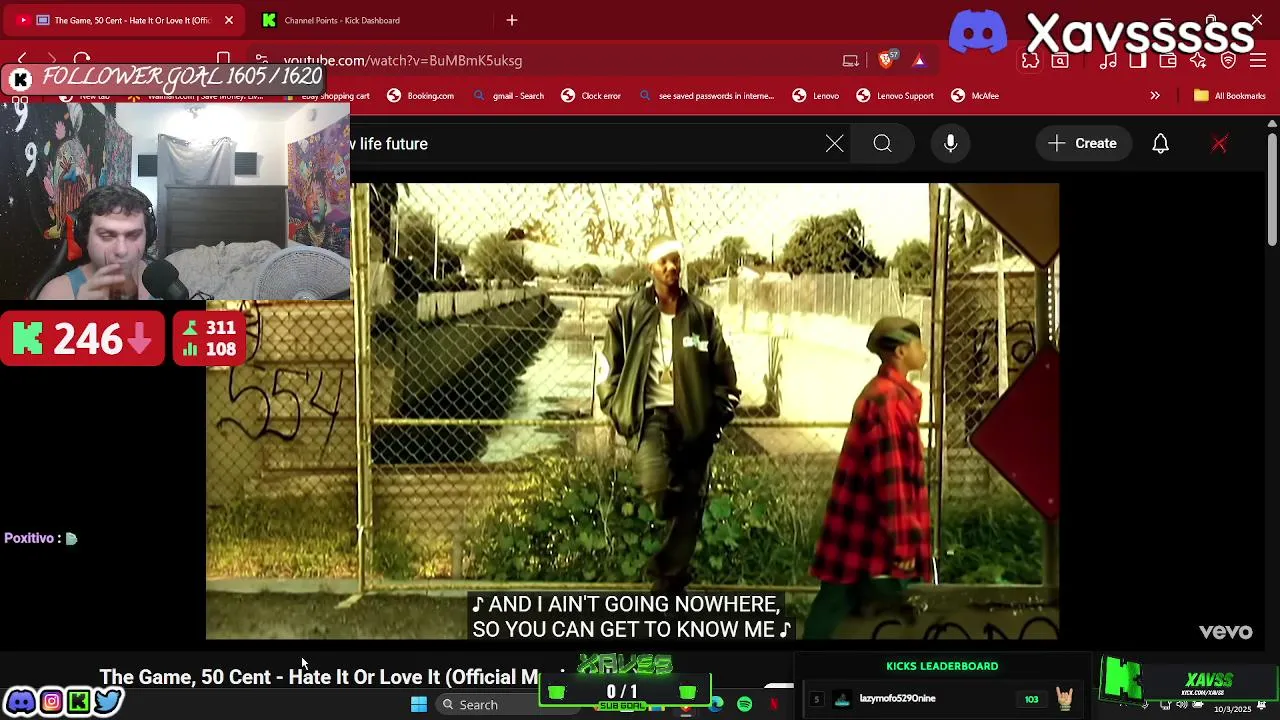
Task: Open the tab search icon in toolbar
Action: pos(1060,61)
